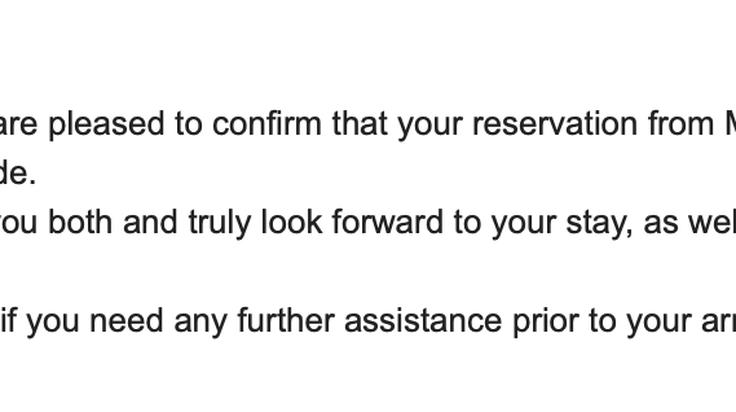Screen dimensions: 736x412
Task: Click the word "reservation" in the first line
Action: tap(555, 124)
